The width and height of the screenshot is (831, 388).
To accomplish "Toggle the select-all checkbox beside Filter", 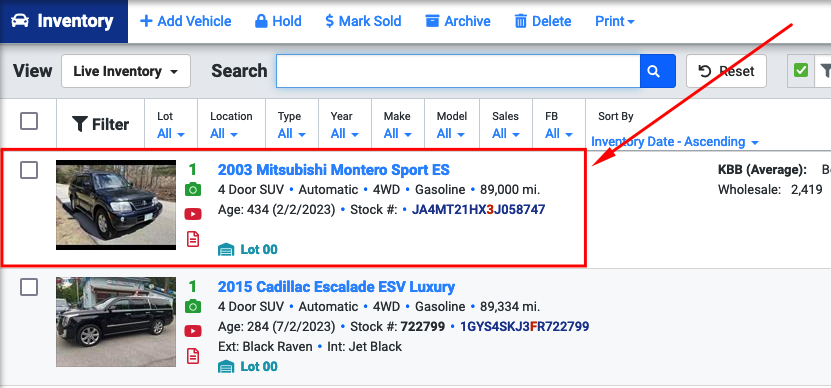I will (29, 121).
